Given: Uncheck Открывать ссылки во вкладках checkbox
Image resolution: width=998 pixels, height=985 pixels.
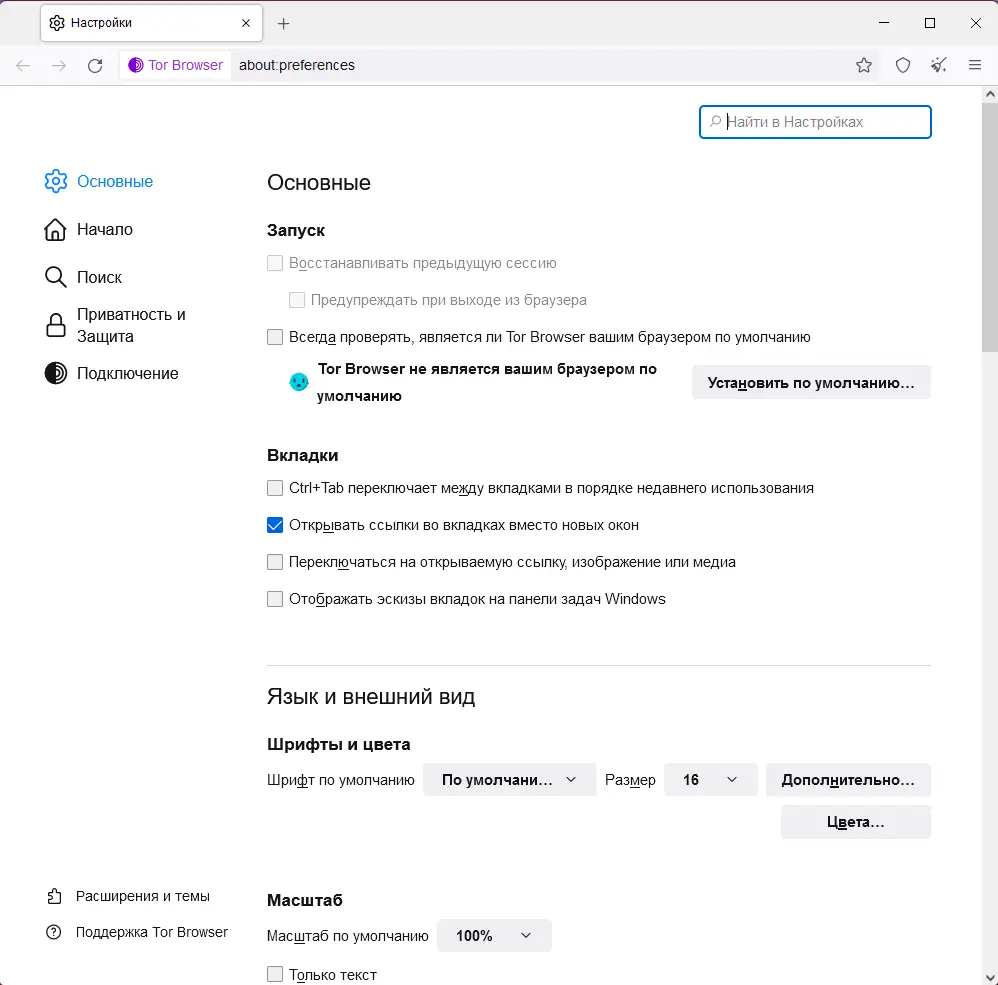Looking at the screenshot, I should pyautogui.click(x=275, y=525).
